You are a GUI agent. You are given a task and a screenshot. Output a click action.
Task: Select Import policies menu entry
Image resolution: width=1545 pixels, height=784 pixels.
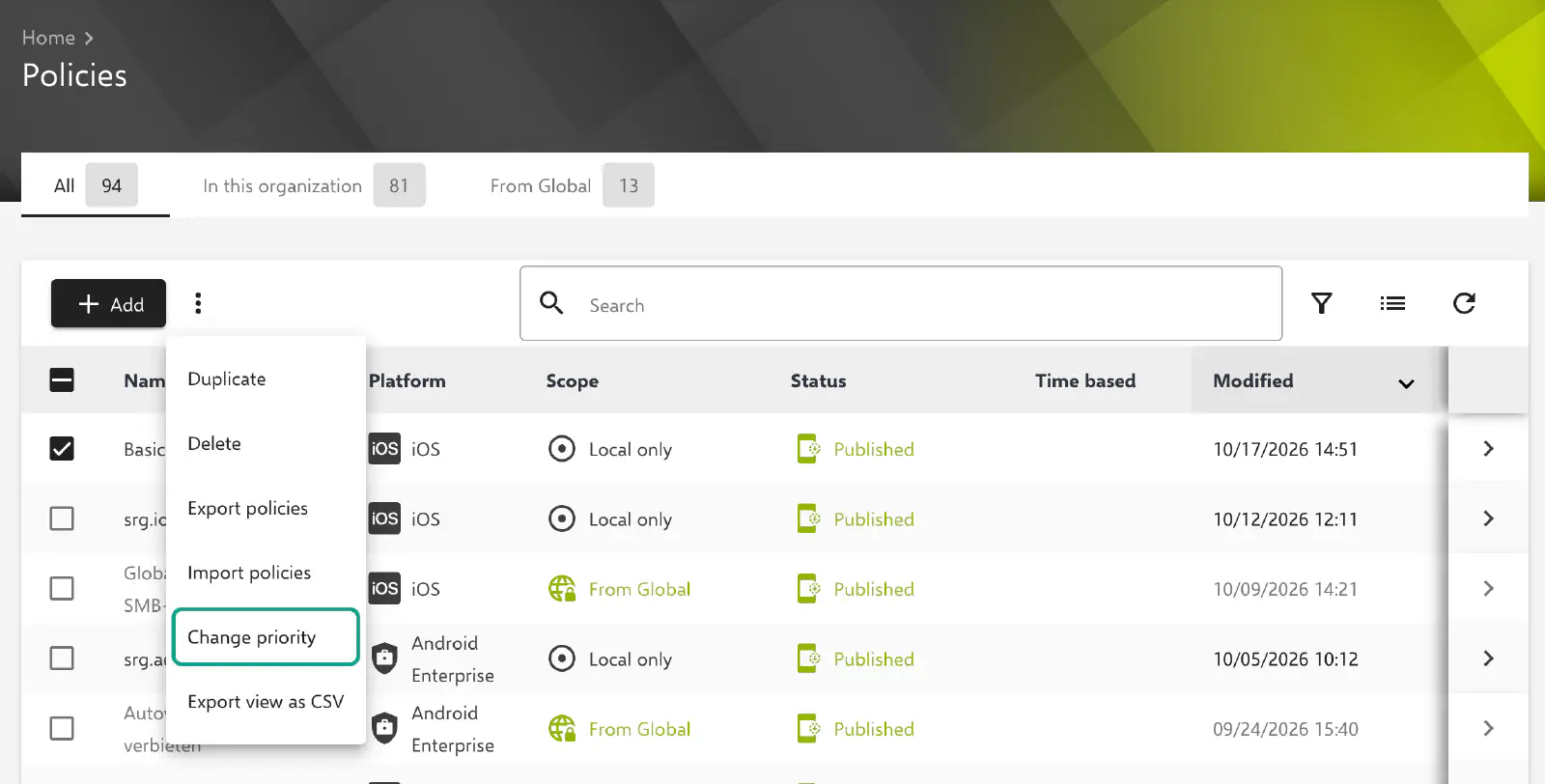[266, 573]
